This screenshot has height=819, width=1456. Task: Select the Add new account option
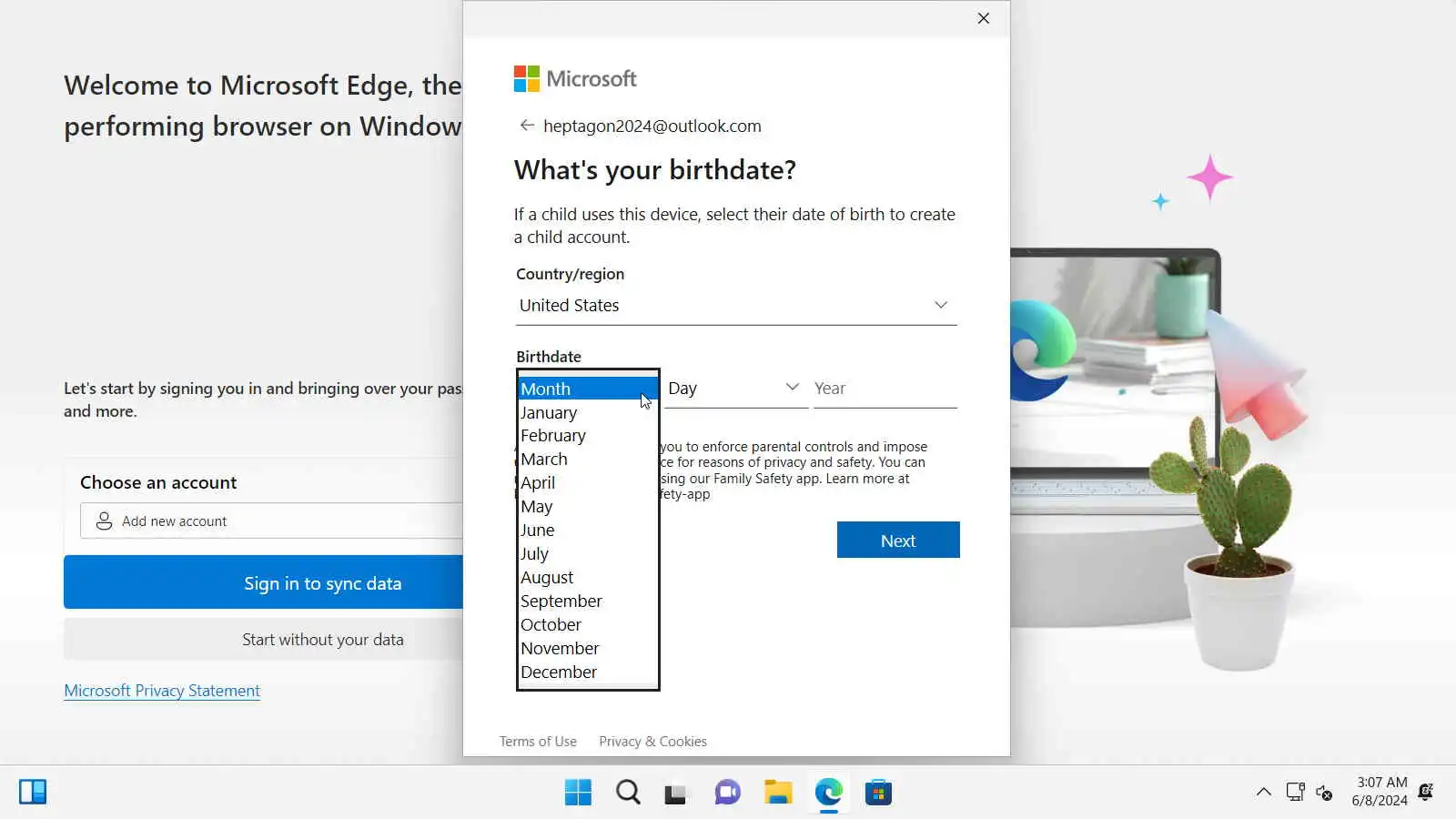272,521
